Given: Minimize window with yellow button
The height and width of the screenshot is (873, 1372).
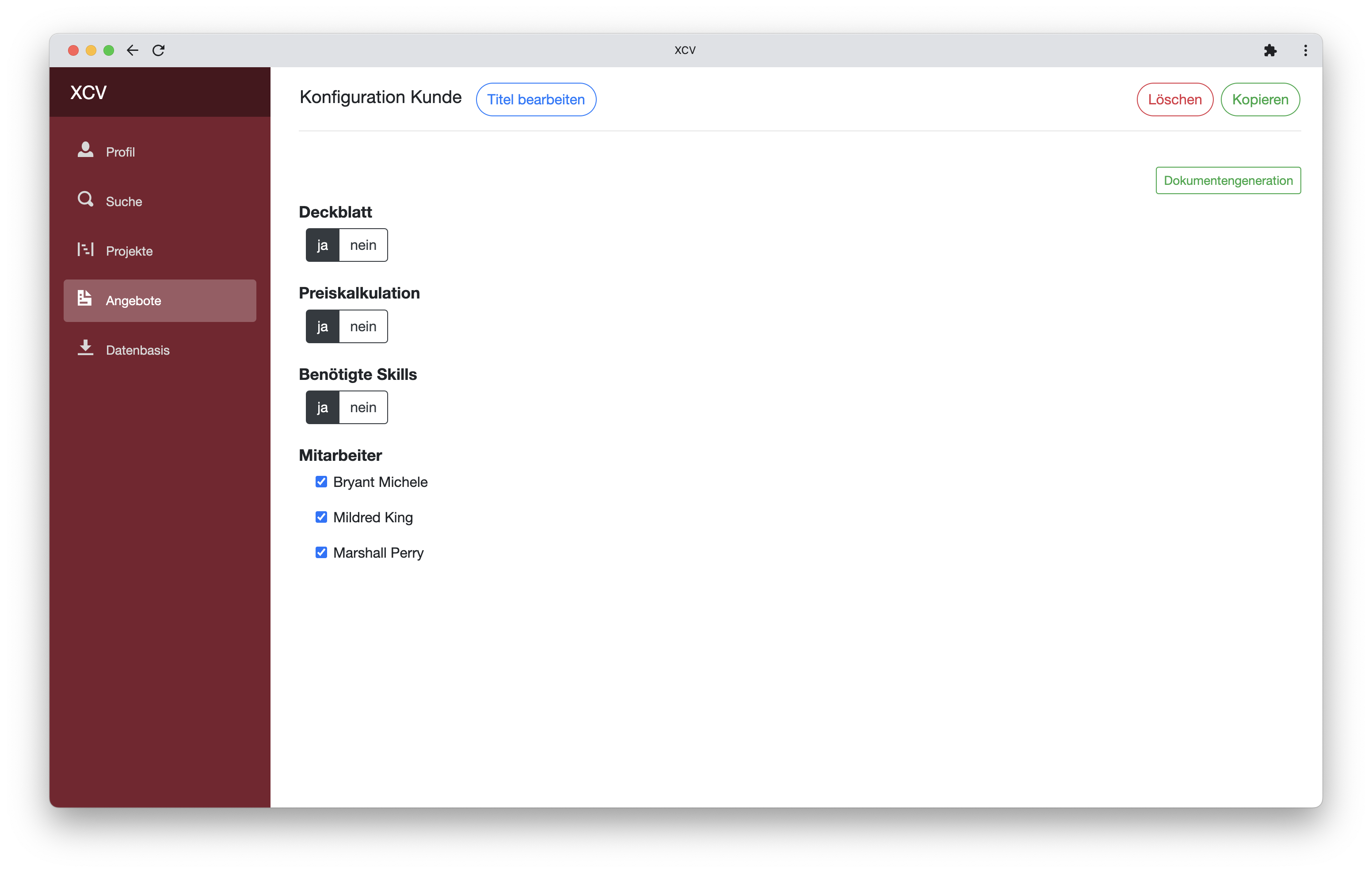Looking at the screenshot, I should coord(91,50).
